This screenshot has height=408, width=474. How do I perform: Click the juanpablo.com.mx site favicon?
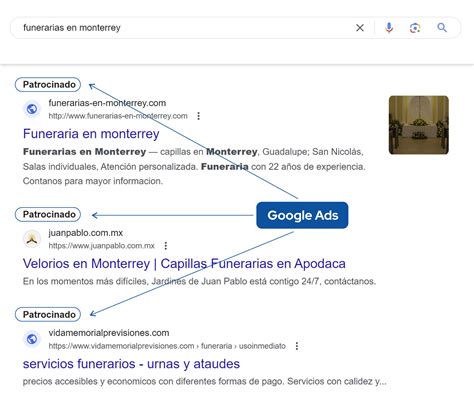32,239
